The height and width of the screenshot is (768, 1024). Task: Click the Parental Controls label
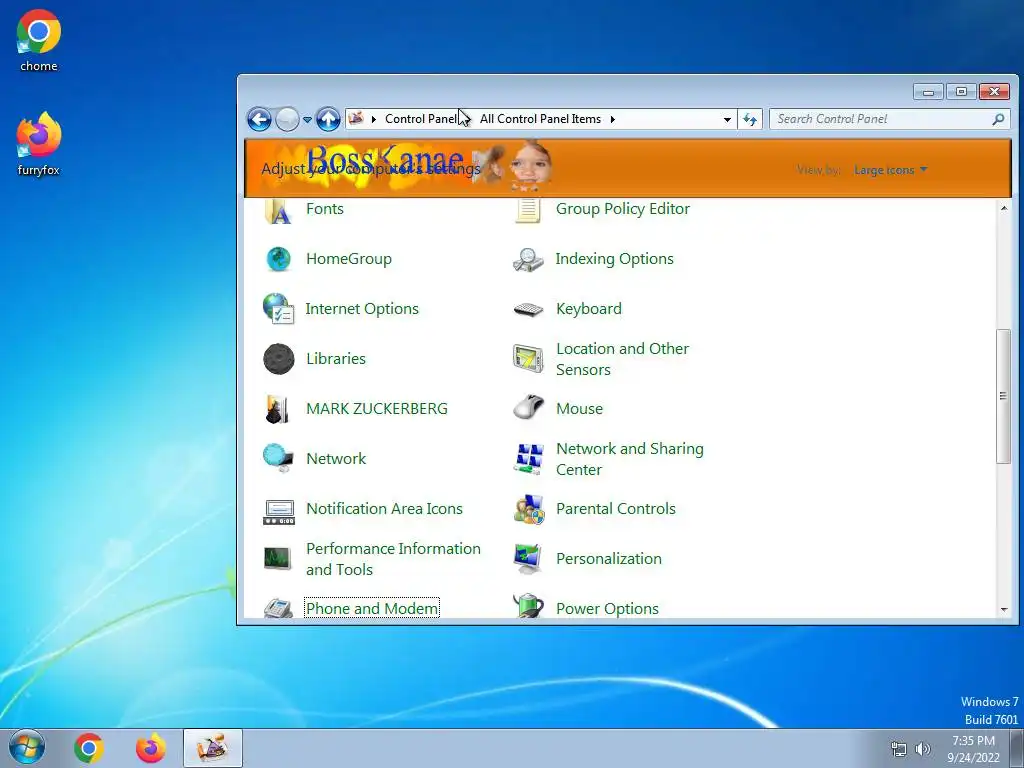pos(615,509)
